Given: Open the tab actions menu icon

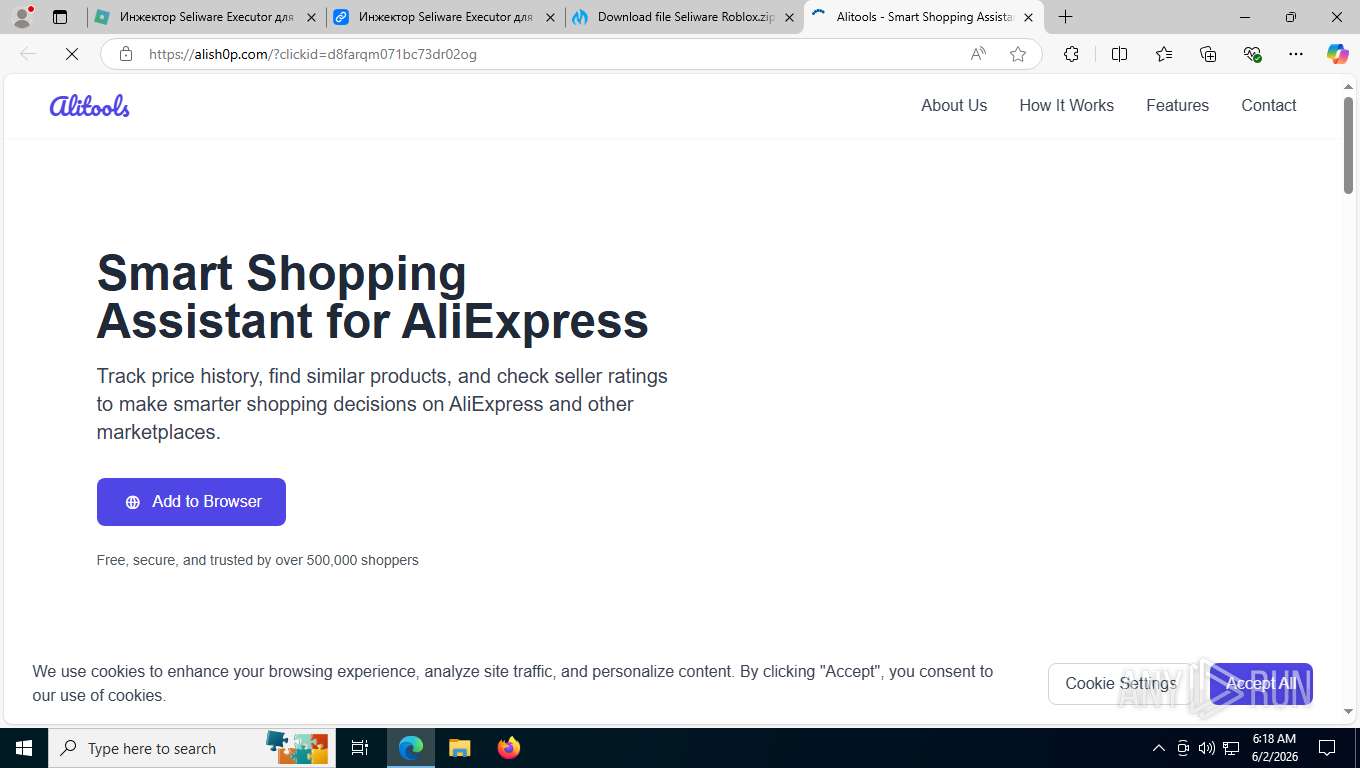Looking at the screenshot, I should tap(60, 17).
